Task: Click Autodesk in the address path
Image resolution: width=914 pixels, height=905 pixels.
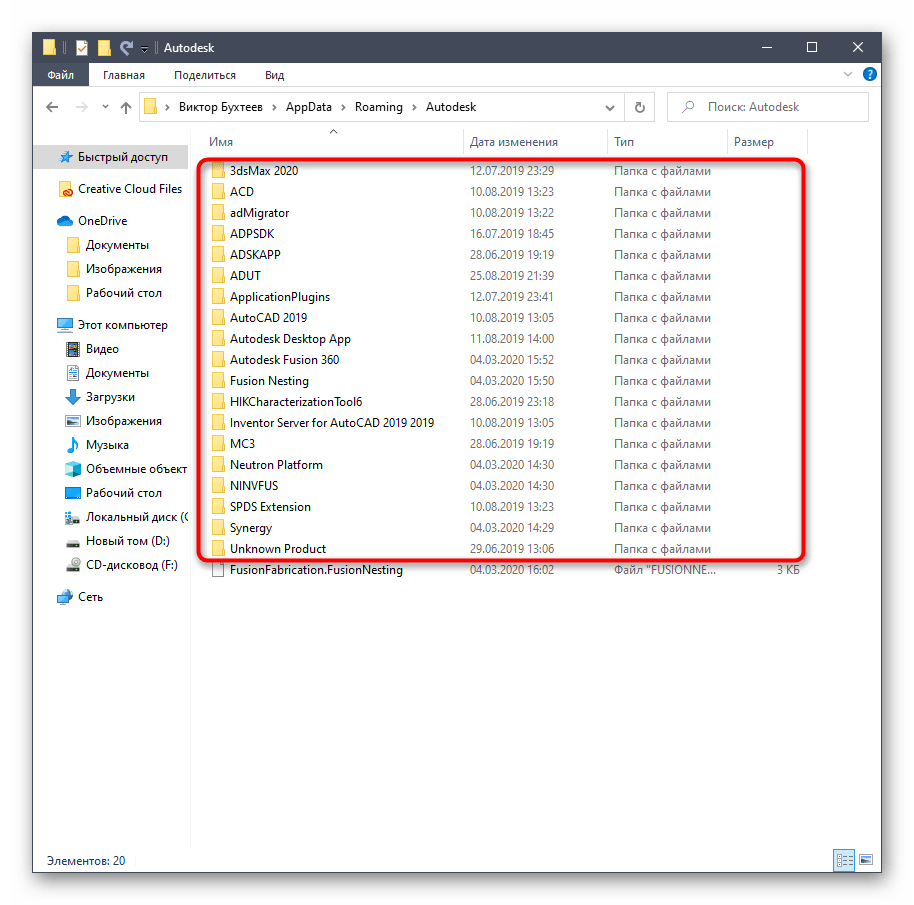Action: click(x=451, y=107)
